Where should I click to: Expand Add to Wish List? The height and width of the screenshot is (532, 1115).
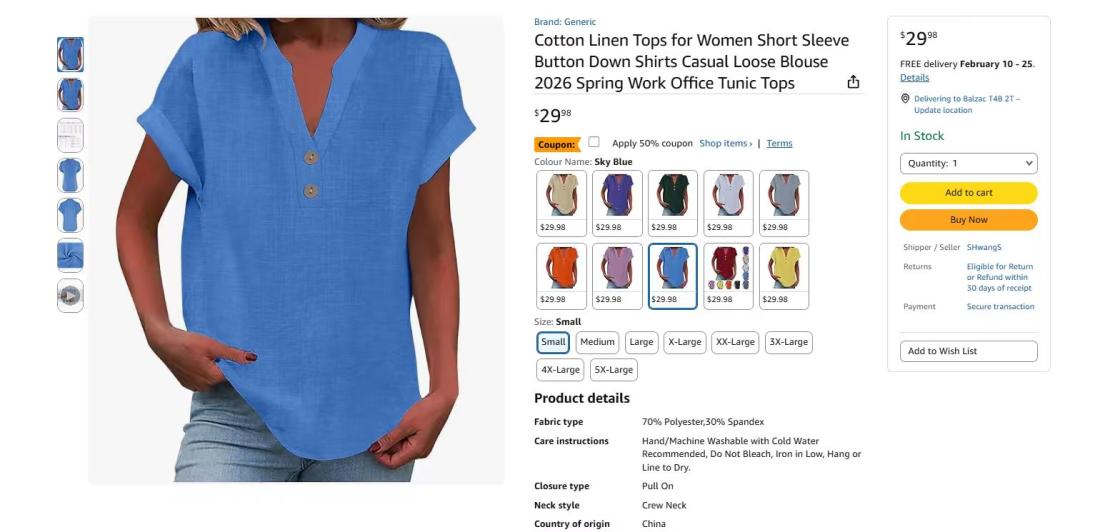point(969,351)
